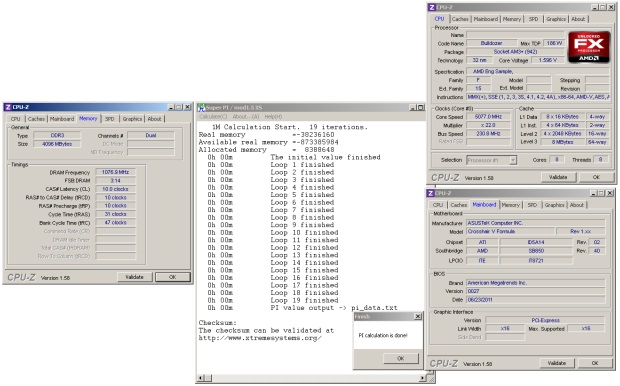Close the Finish dialog with its X
This screenshot has height=386, width=620.
418,316
